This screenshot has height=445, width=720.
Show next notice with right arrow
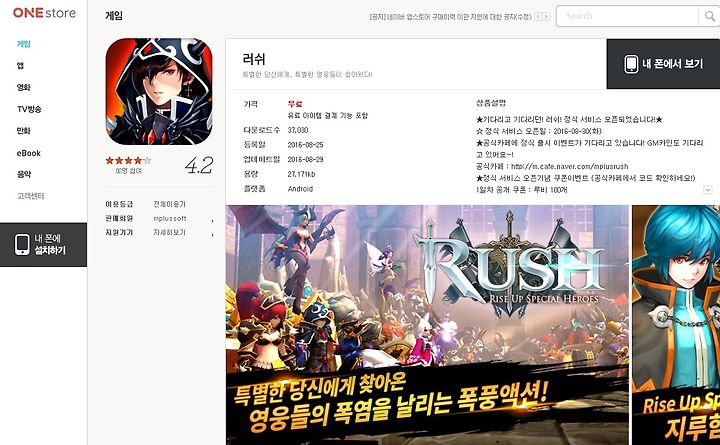tap(546, 17)
